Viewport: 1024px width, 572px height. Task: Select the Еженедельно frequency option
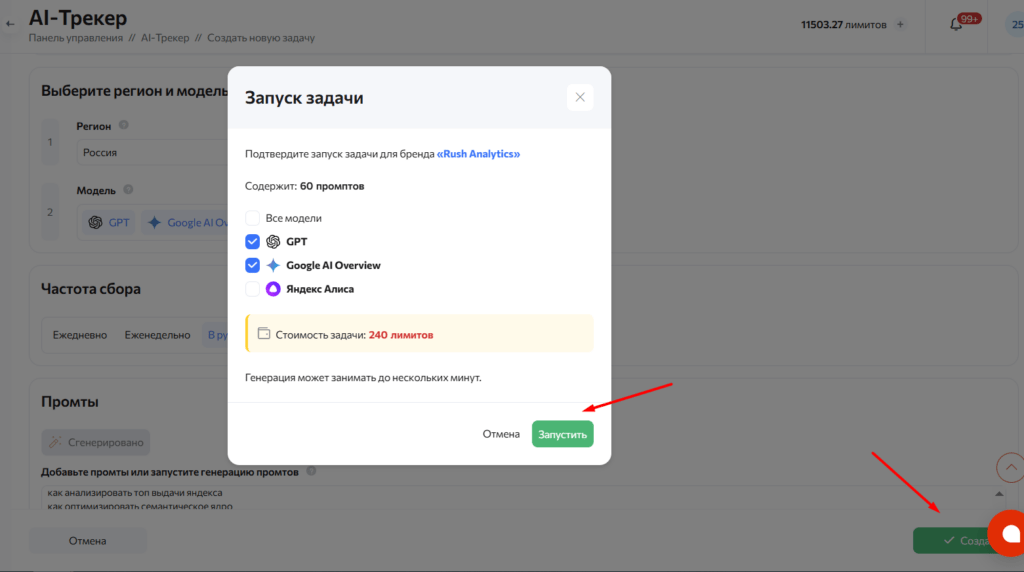click(157, 335)
